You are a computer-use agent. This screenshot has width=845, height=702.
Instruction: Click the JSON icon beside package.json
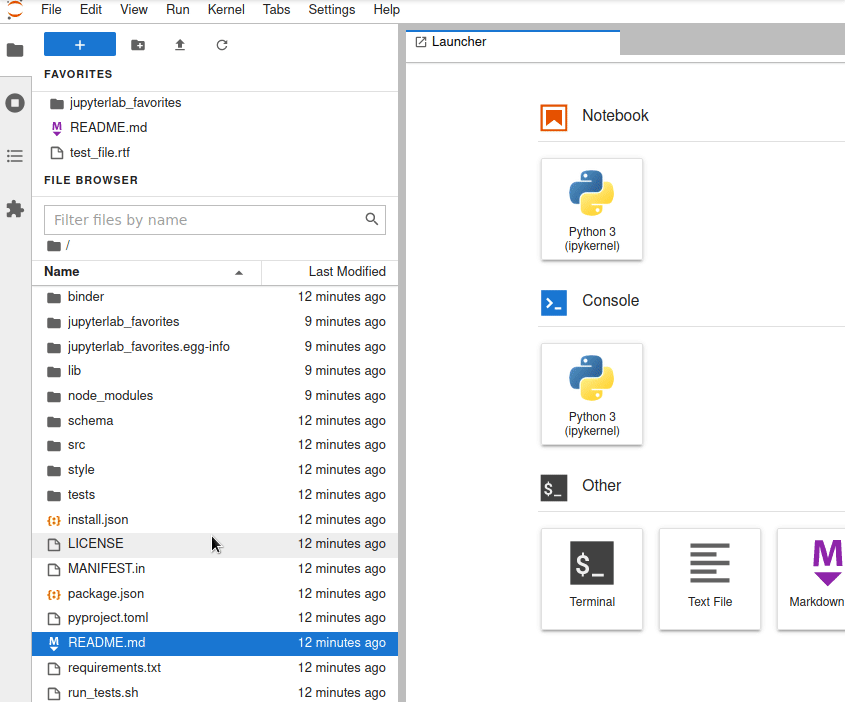[54, 594]
